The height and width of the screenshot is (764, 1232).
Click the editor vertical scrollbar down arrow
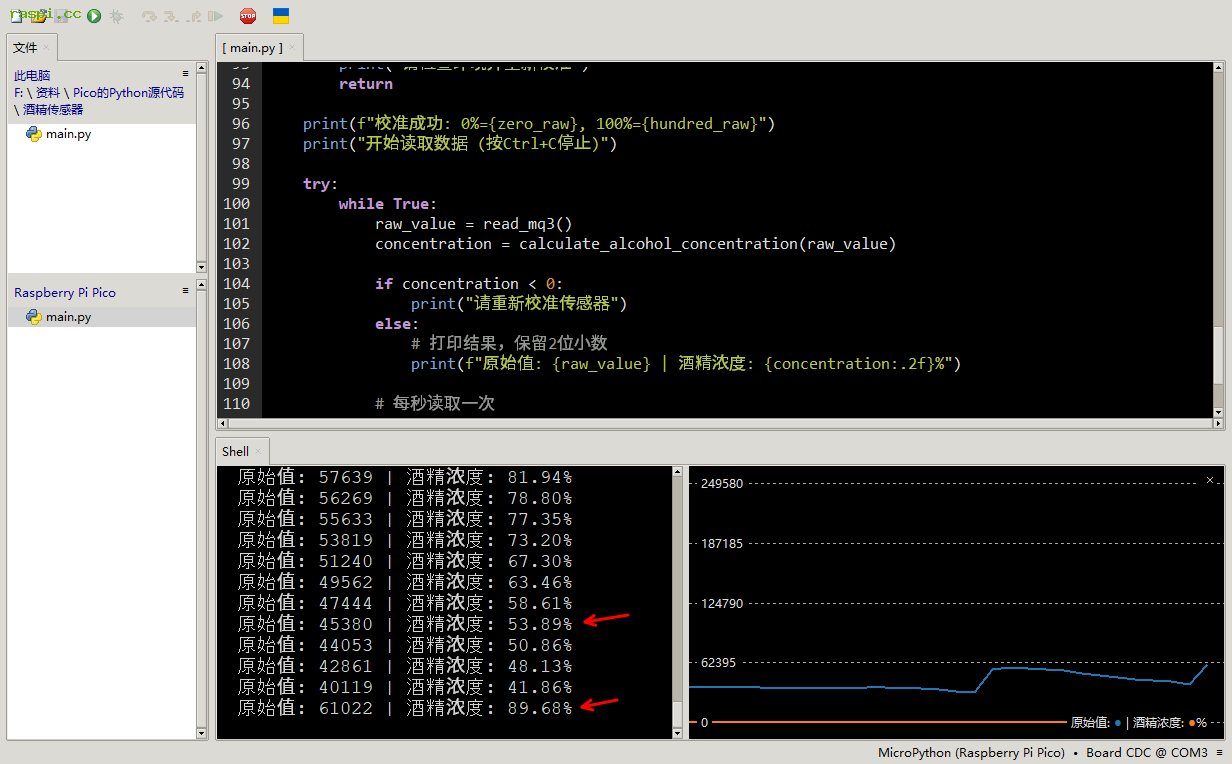[x=1218, y=411]
